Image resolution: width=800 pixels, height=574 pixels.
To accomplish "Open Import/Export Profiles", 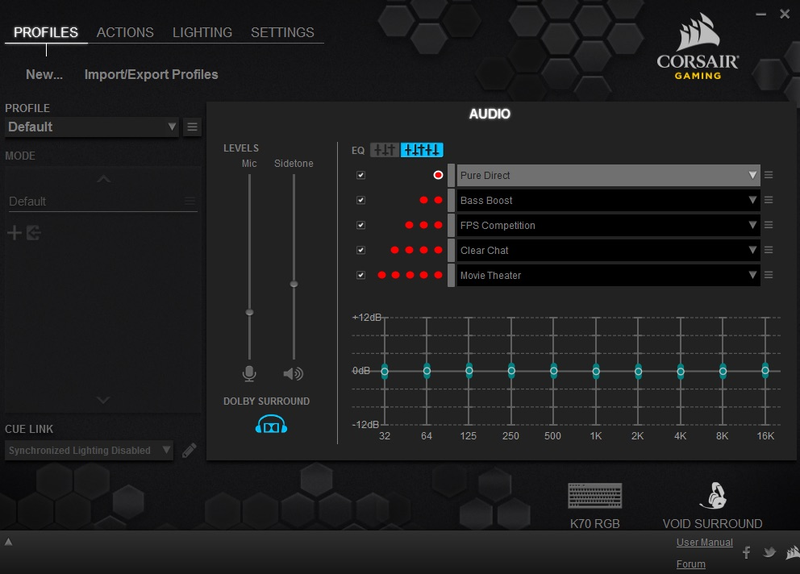I will pyautogui.click(x=151, y=74).
